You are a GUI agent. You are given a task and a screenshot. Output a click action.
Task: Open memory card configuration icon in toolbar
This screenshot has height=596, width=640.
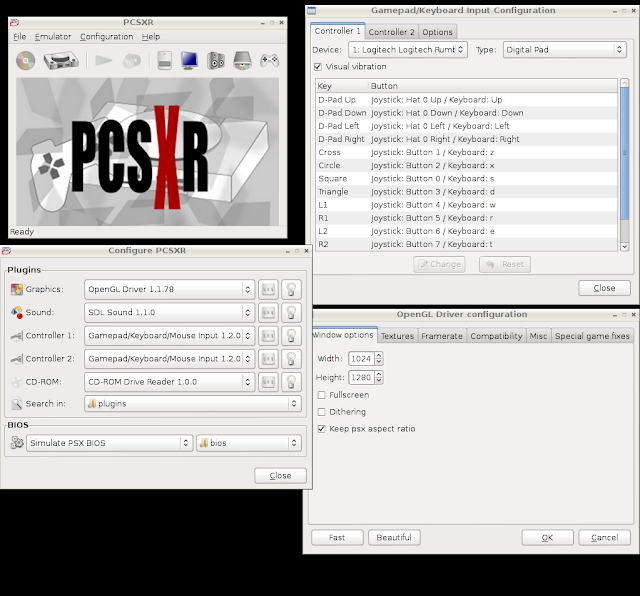pos(164,60)
